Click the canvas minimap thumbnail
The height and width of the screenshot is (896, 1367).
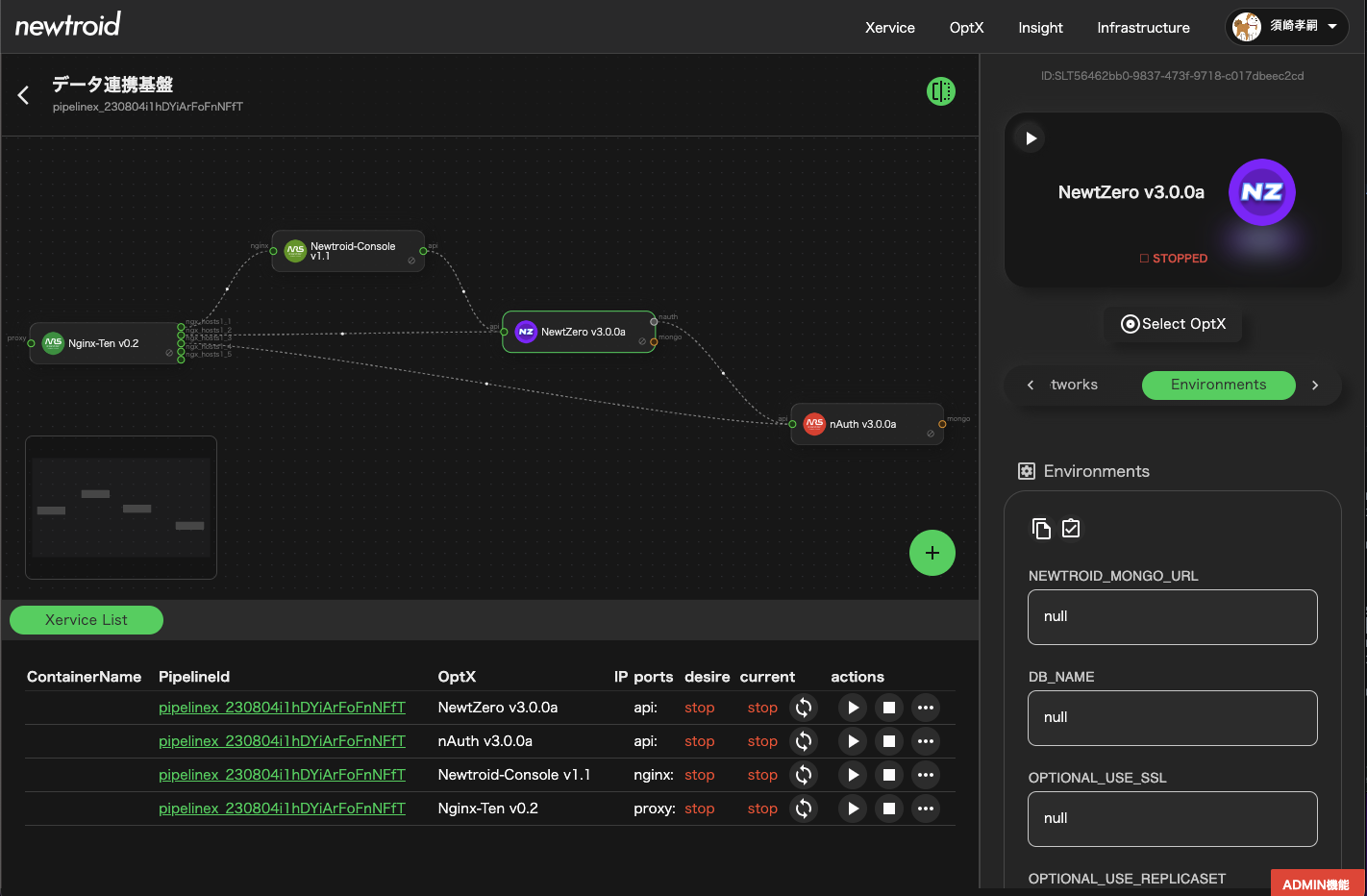(121, 508)
